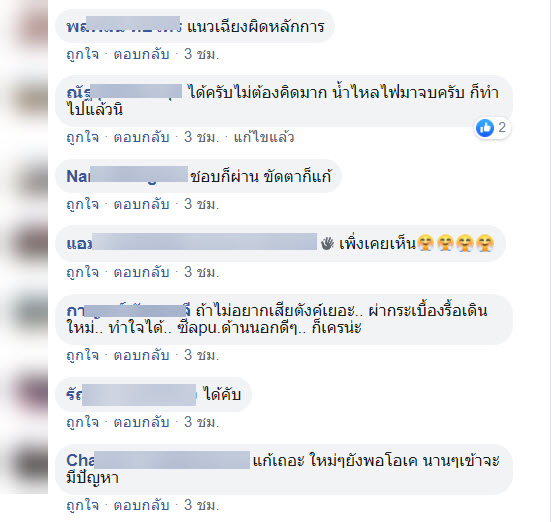551x522 pixels.
Task: Reply to the short "ได้คับ" comment
Action: point(141,422)
